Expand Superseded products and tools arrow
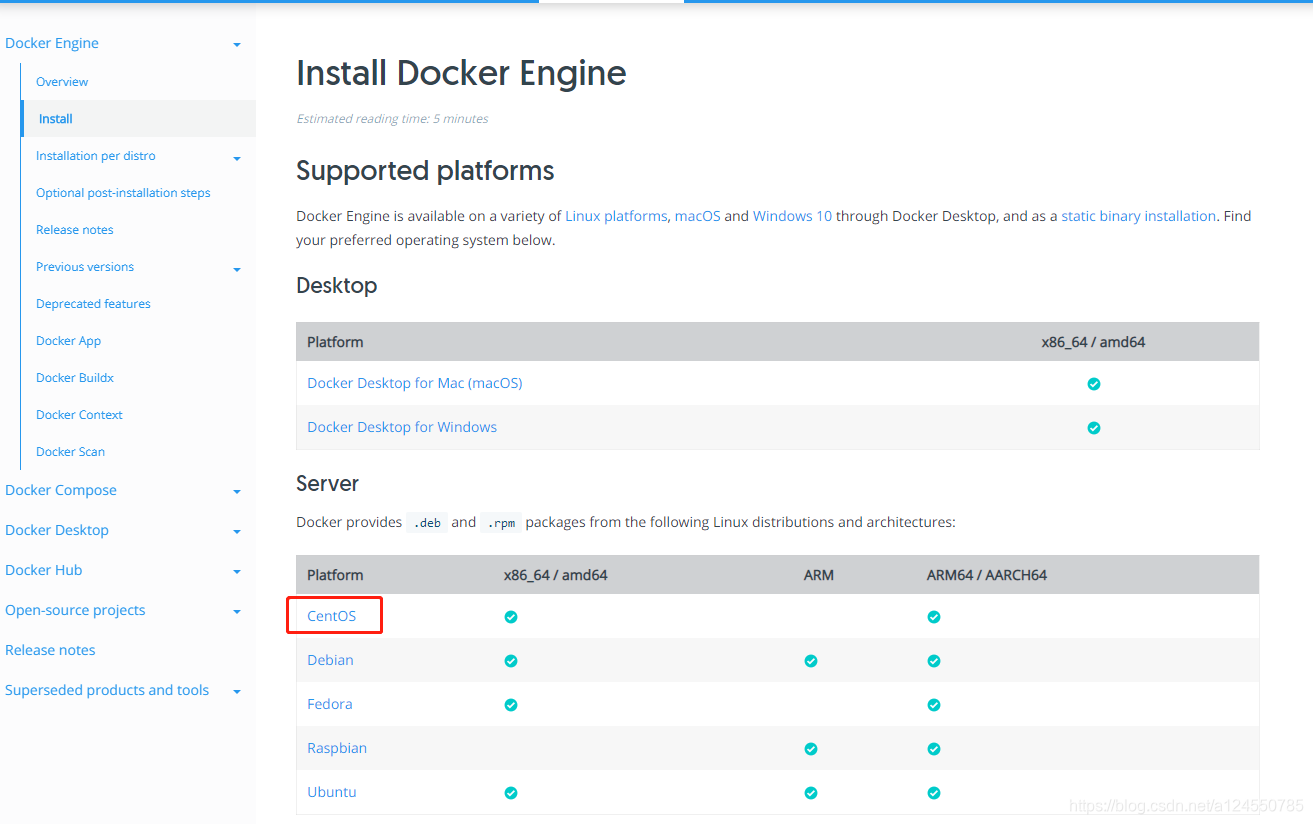Viewport: 1313px width, 824px height. tap(237, 692)
